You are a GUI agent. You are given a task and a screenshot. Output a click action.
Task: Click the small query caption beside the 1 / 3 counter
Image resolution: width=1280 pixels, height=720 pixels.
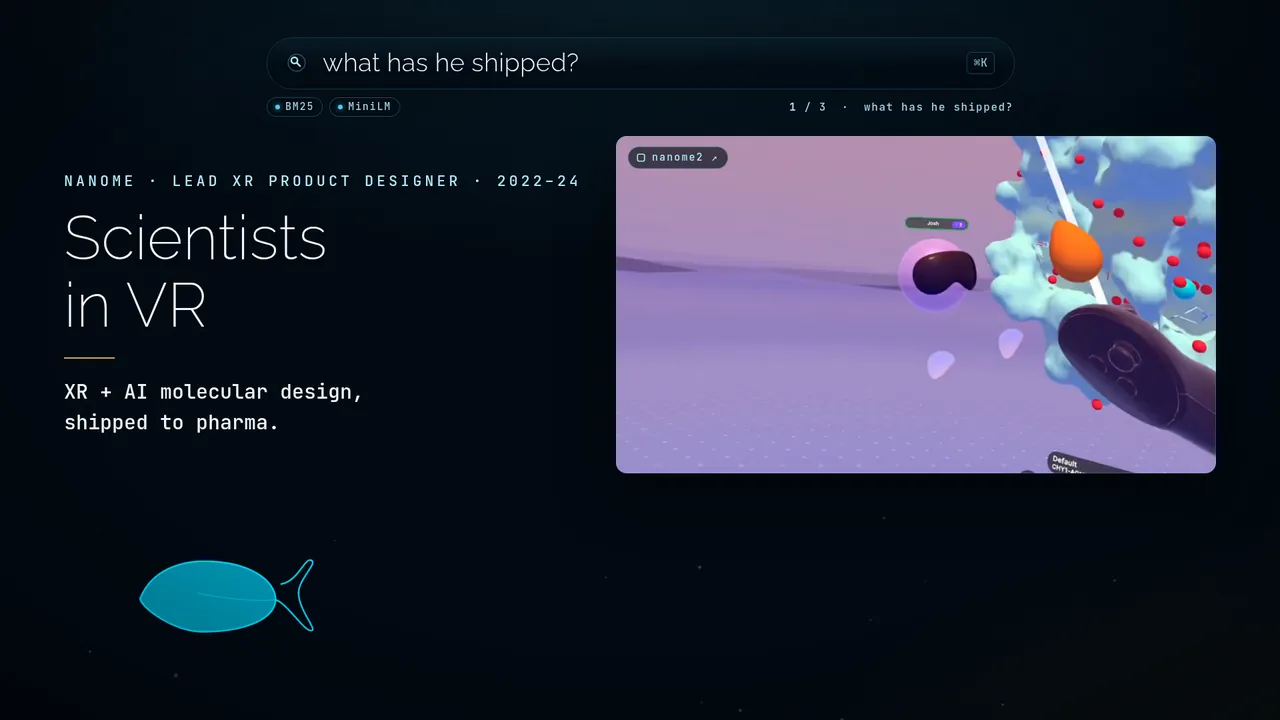tap(938, 107)
